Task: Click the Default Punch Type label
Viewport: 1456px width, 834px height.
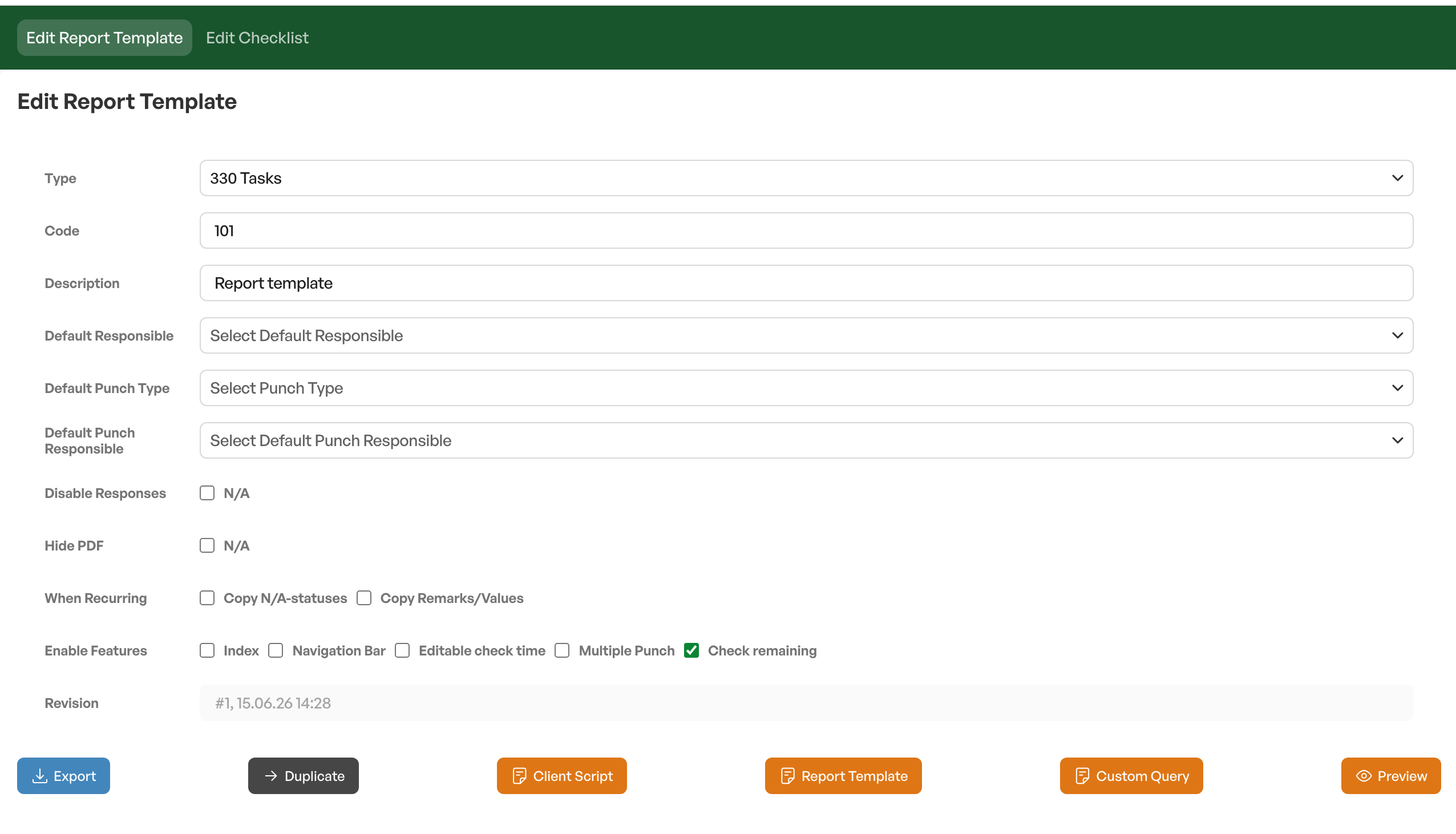Action: pyautogui.click(x=107, y=388)
